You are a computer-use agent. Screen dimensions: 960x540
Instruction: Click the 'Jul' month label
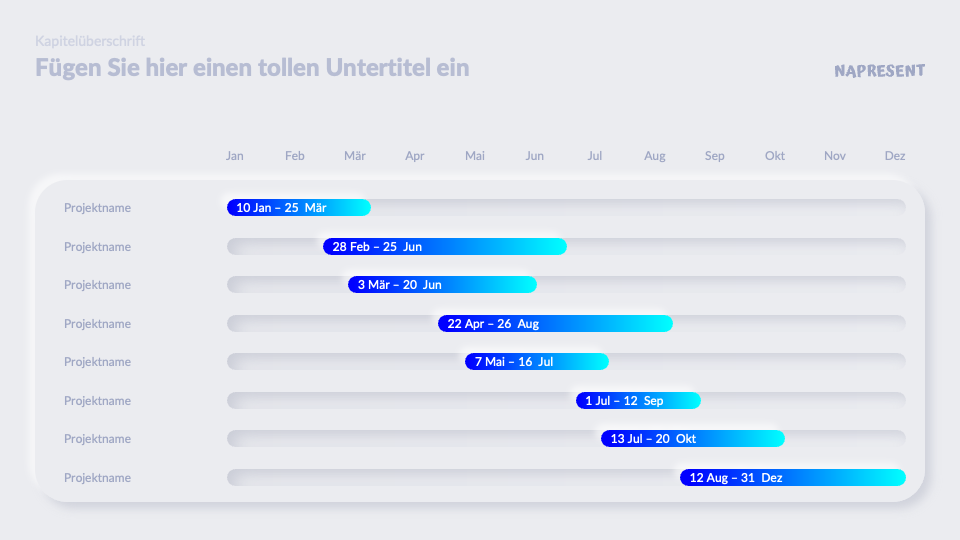[595, 156]
